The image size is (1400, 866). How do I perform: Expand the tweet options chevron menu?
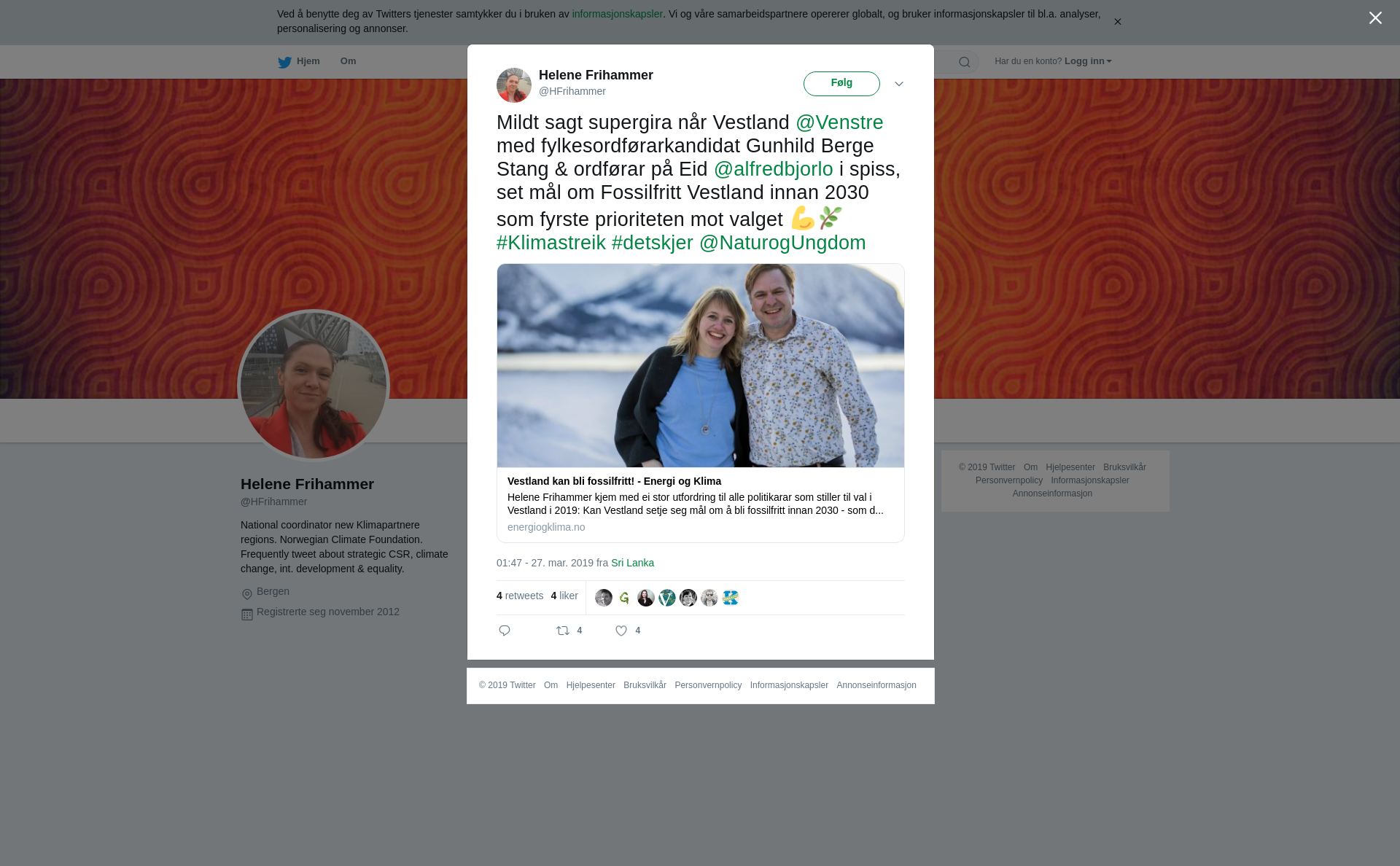[899, 84]
